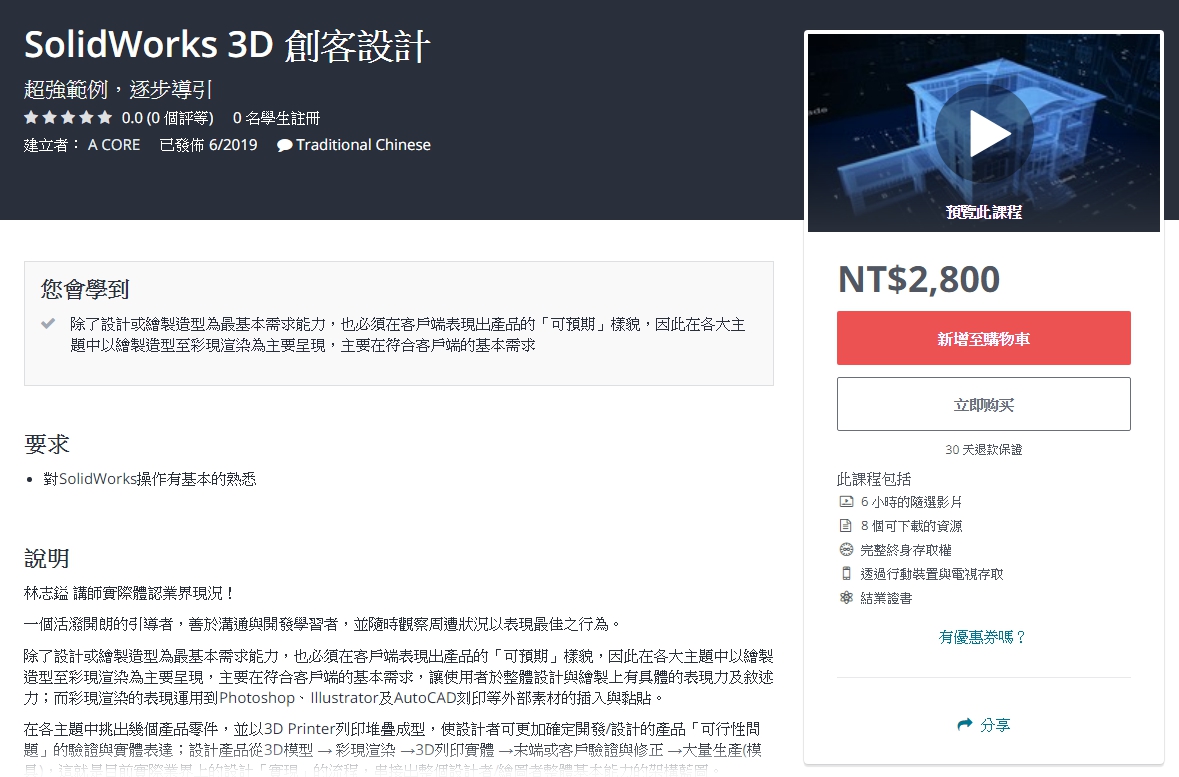The image size is (1179, 777).
Task: Click the 對SolidWorks操作有基本的熟悉 requirement item
Action: tap(150, 479)
